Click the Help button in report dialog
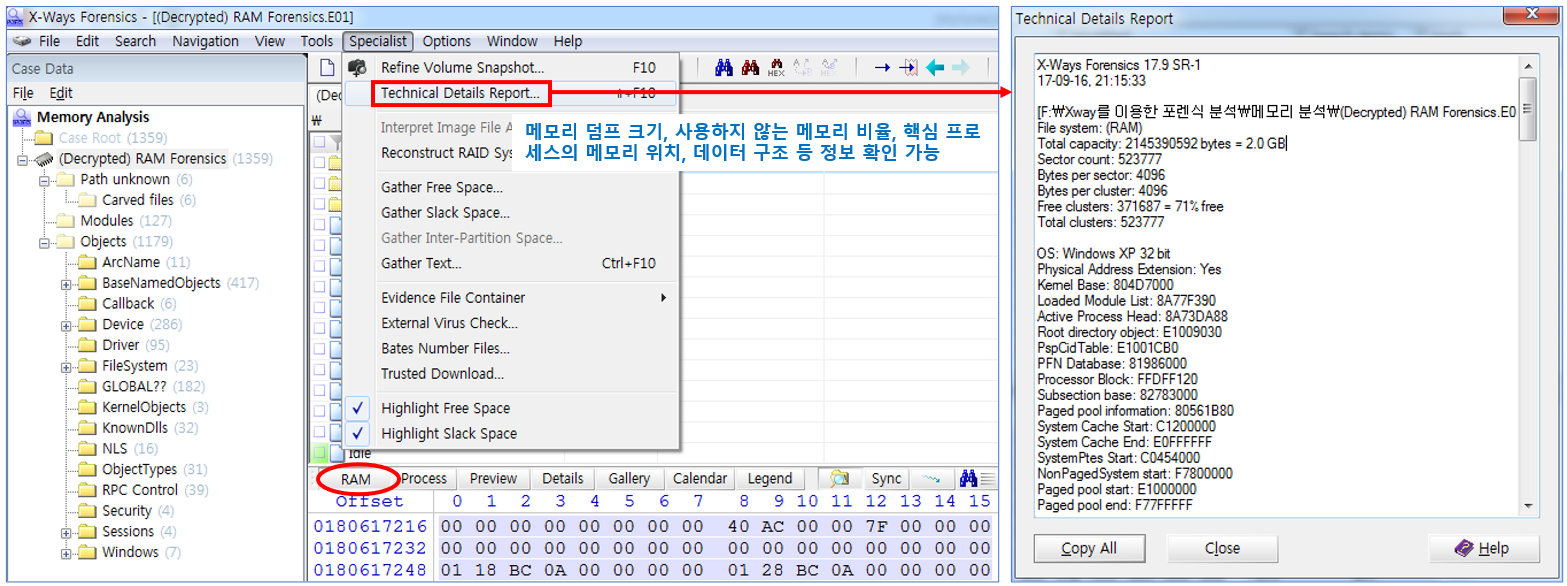The image size is (1567, 586). pos(1483,548)
